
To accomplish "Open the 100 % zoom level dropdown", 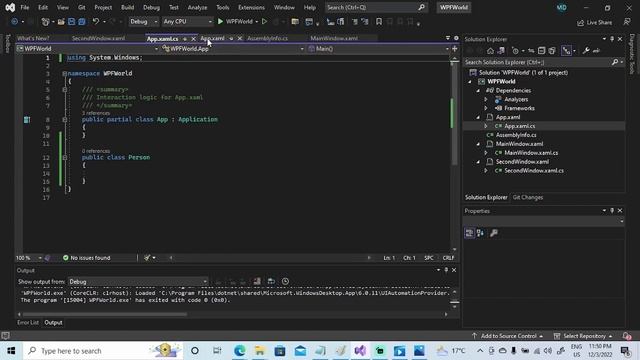I will 29,258.
